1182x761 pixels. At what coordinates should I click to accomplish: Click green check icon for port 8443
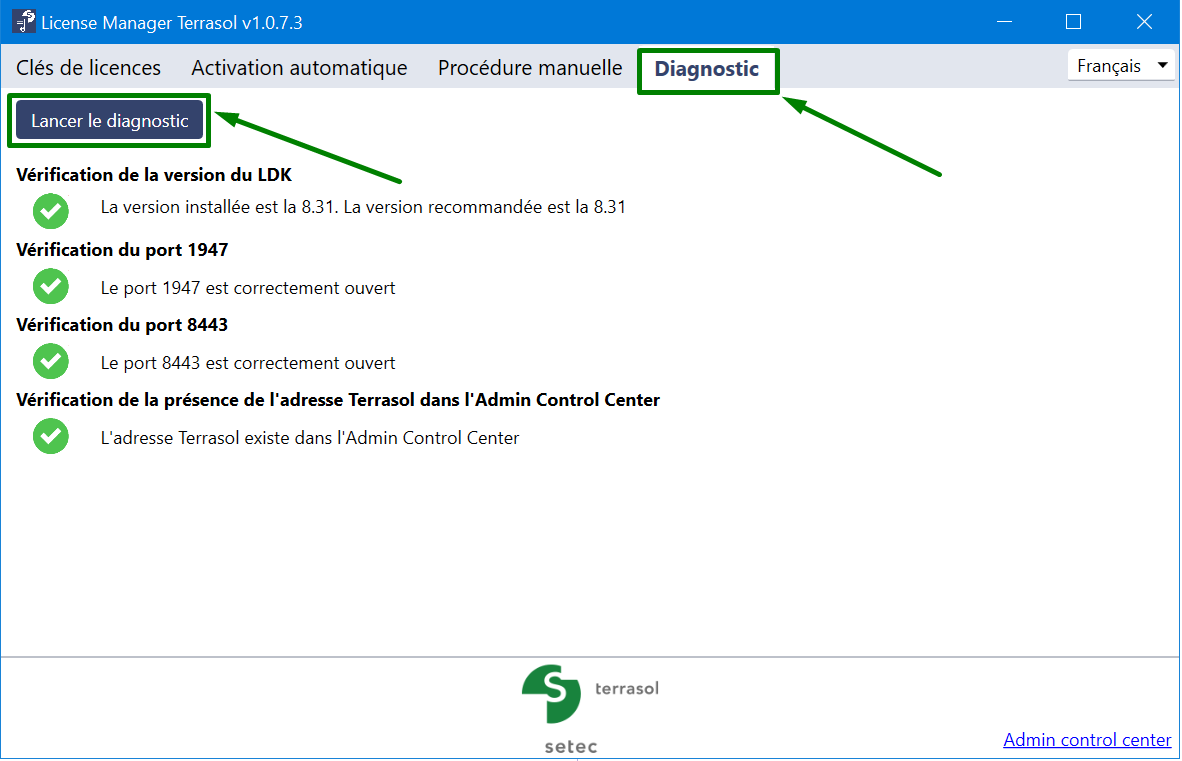51,361
